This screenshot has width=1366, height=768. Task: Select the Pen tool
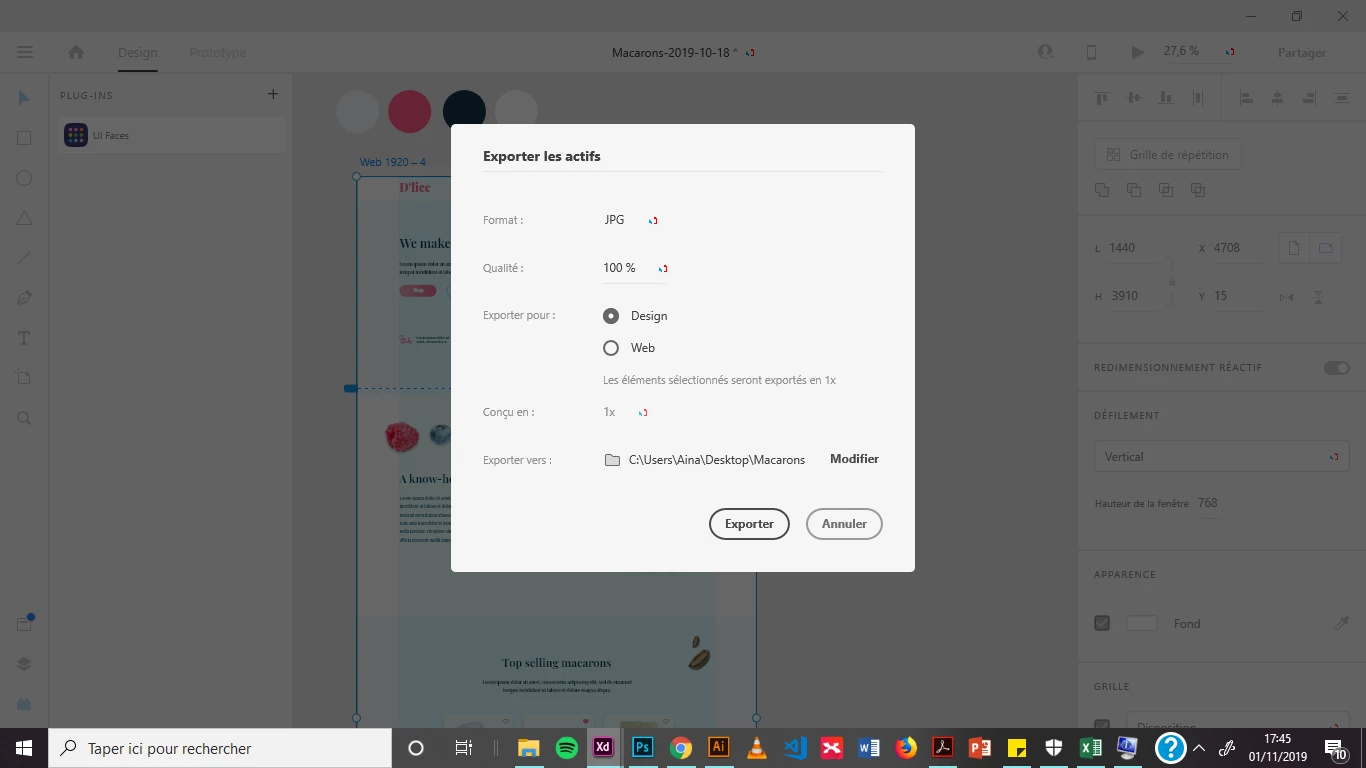coord(25,298)
